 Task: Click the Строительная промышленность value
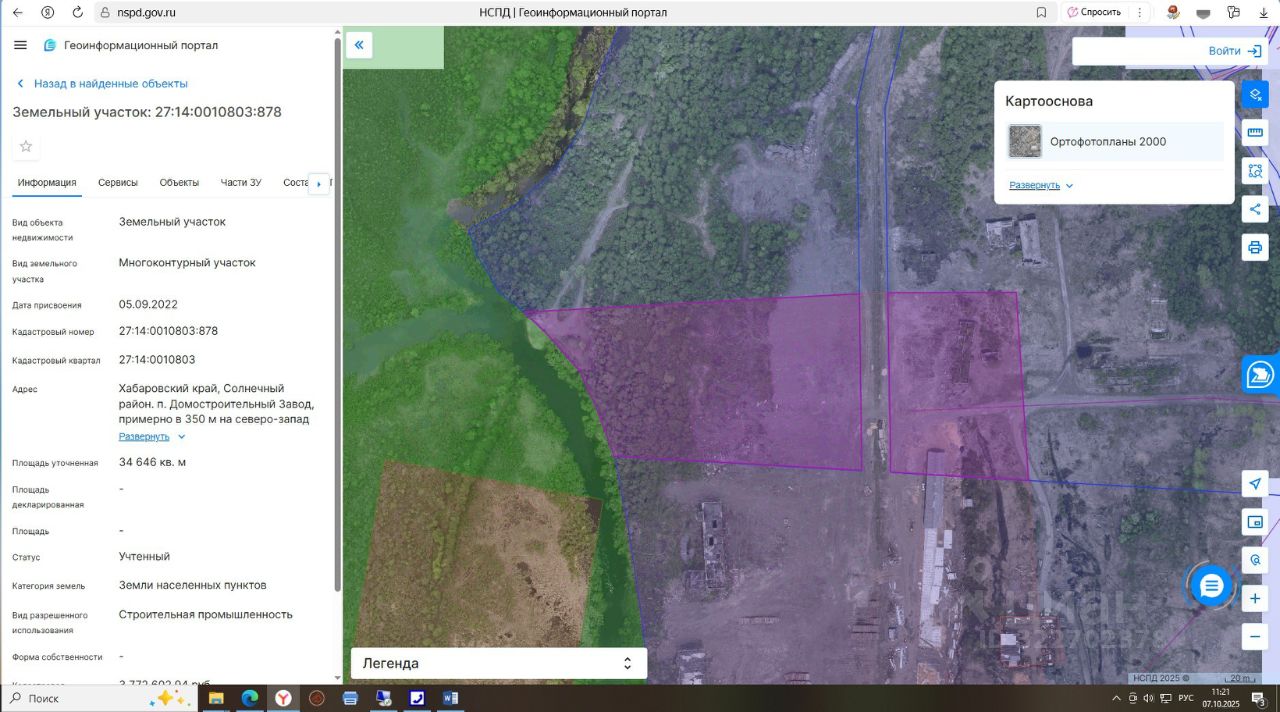206,614
